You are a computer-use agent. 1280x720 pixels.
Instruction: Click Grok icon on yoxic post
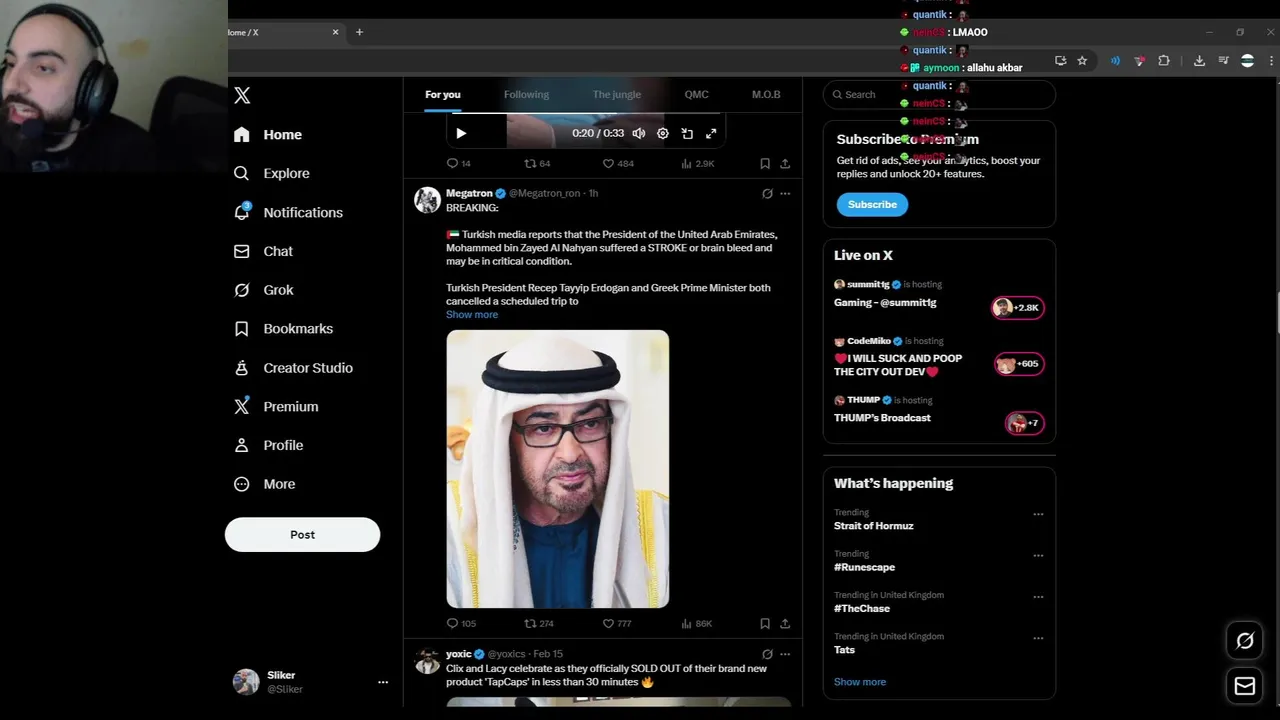pos(767,654)
